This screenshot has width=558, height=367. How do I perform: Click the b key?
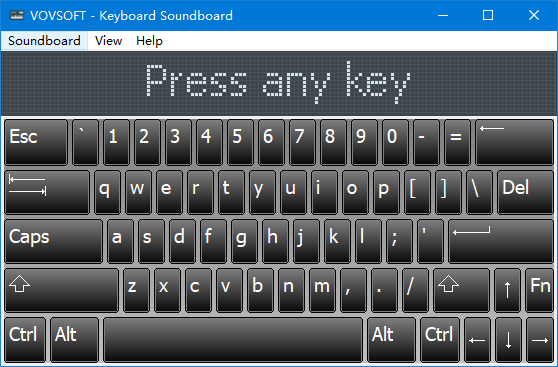click(260, 290)
